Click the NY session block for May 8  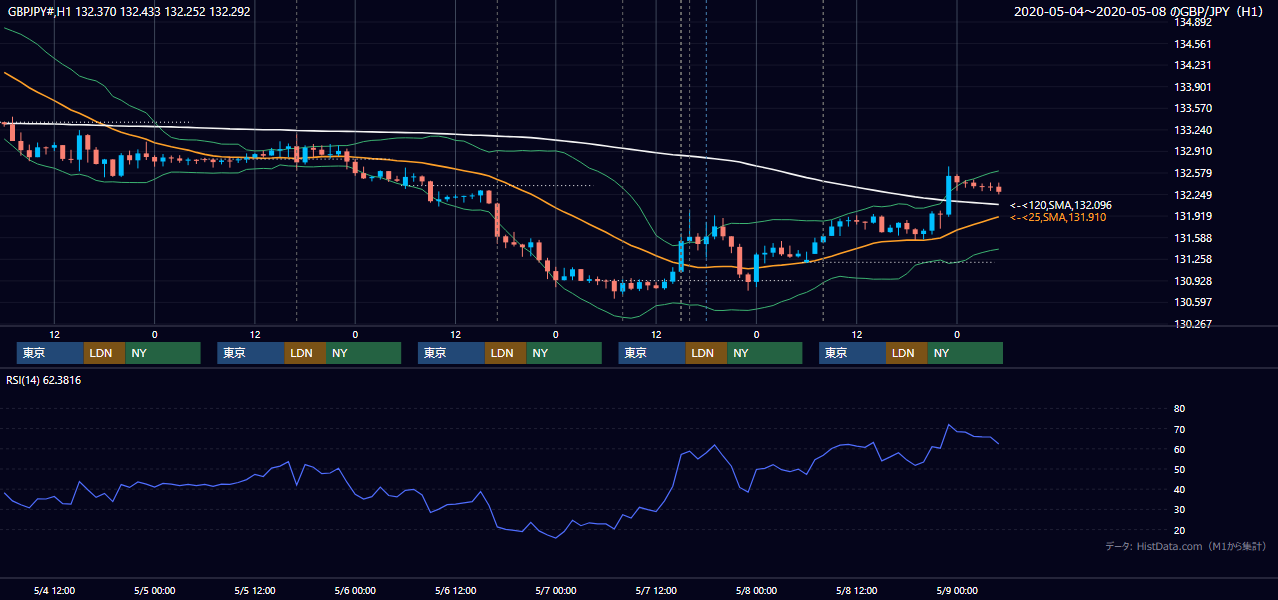coord(964,353)
